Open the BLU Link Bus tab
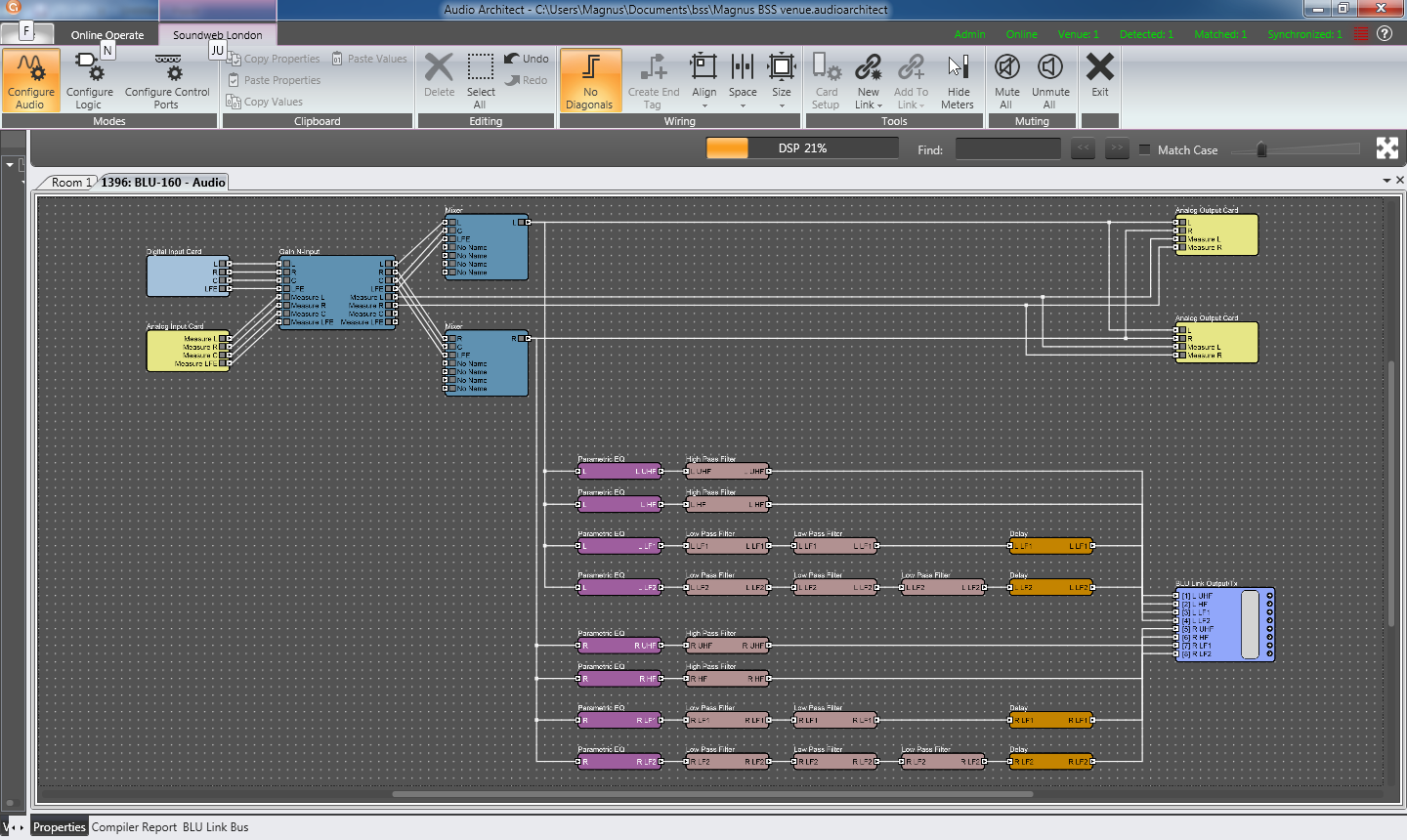This screenshot has width=1407, height=840. click(216, 827)
